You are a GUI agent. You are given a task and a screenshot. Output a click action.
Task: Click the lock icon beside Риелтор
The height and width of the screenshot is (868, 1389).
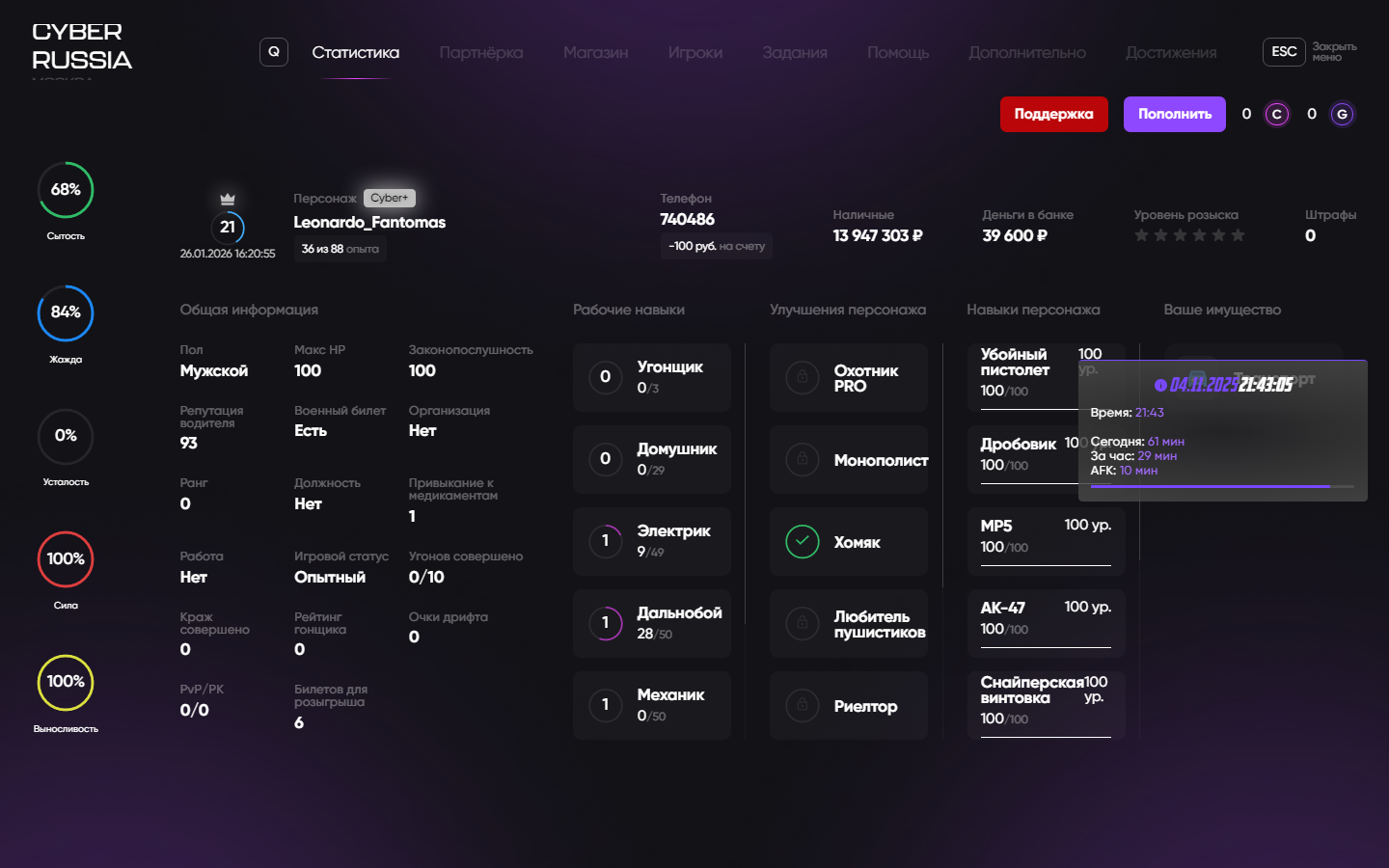(x=802, y=706)
